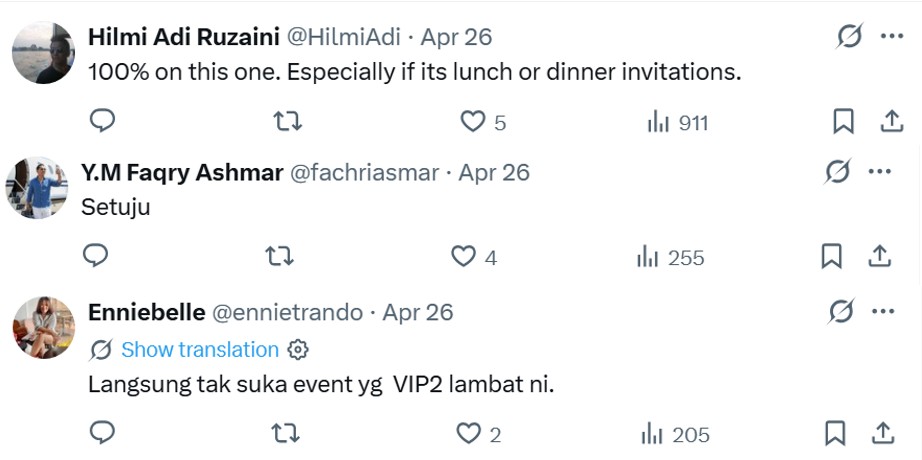View analytics showing 205 views
The height and width of the screenshot is (460, 922).
point(677,435)
